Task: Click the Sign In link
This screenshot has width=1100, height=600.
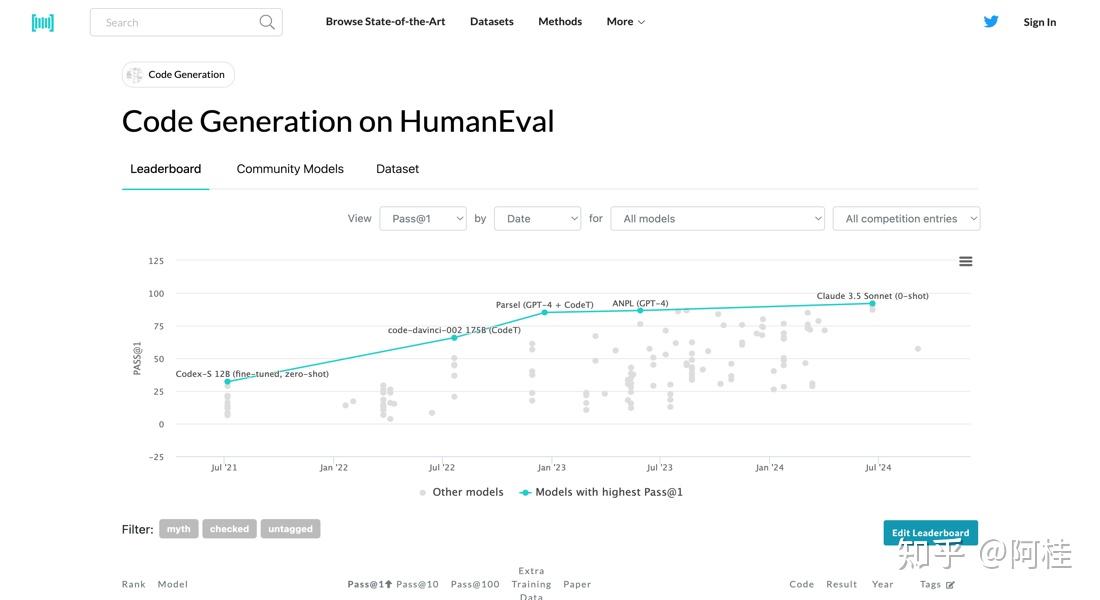Action: [1039, 22]
